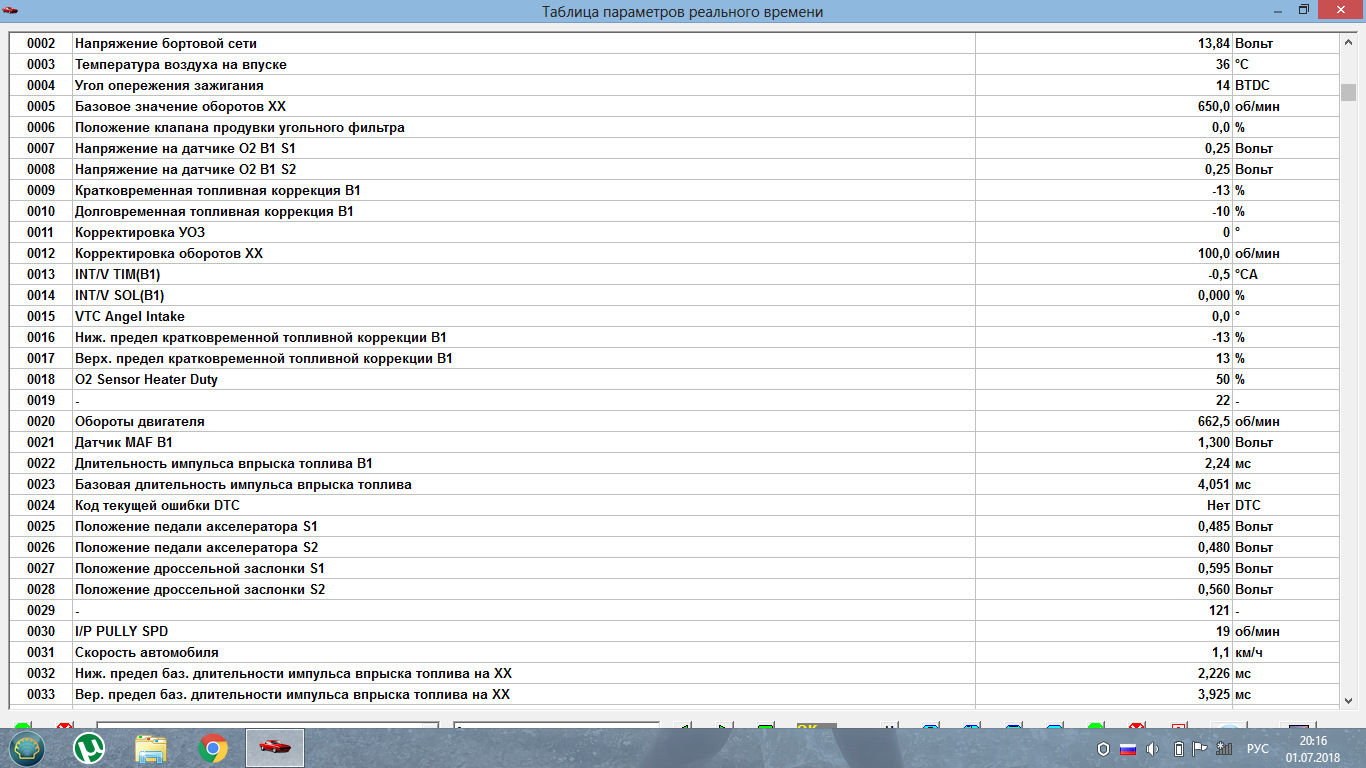Select row 'Базовая длительность импульса впрыска топлива'
Image resolution: width=1366 pixels, height=768 pixels.
click(674, 485)
